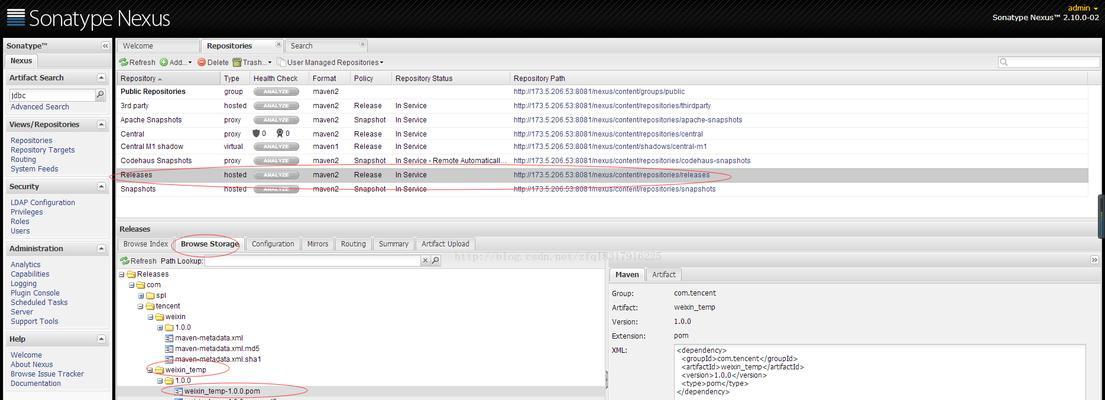Click the Path Lookup input field
This screenshot has height=400, width=1105.
coord(312,261)
